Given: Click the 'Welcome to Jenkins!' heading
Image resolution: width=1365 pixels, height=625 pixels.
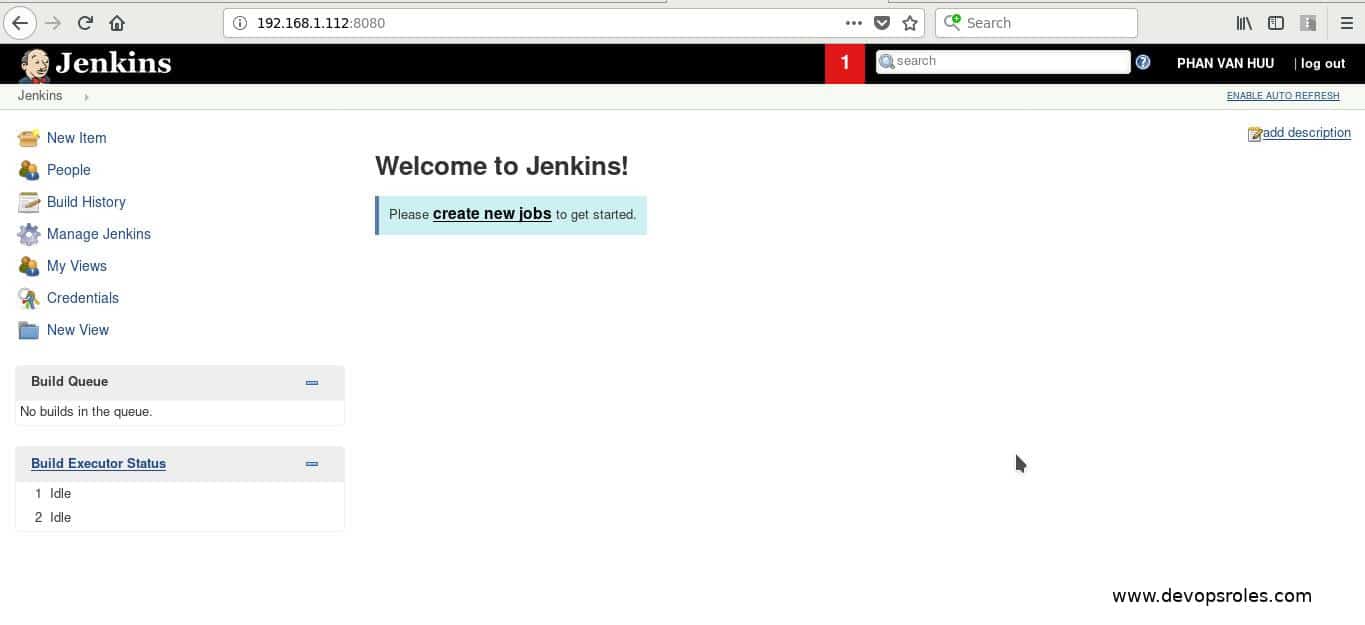Looking at the screenshot, I should point(502,166).
